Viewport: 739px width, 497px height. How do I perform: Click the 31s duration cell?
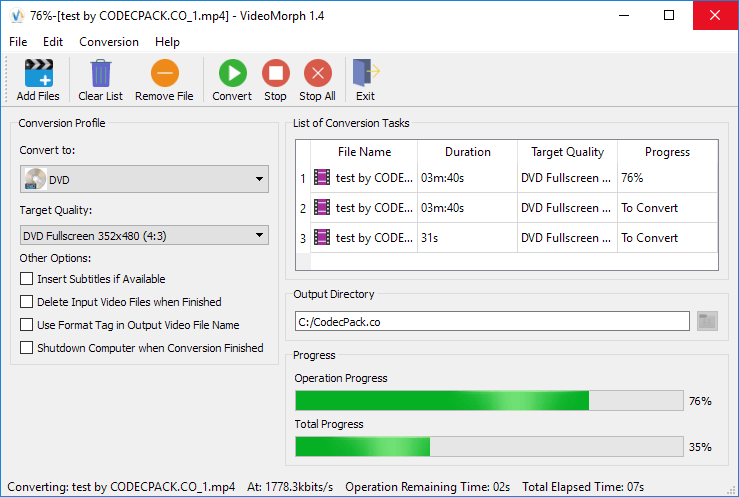(x=468, y=238)
